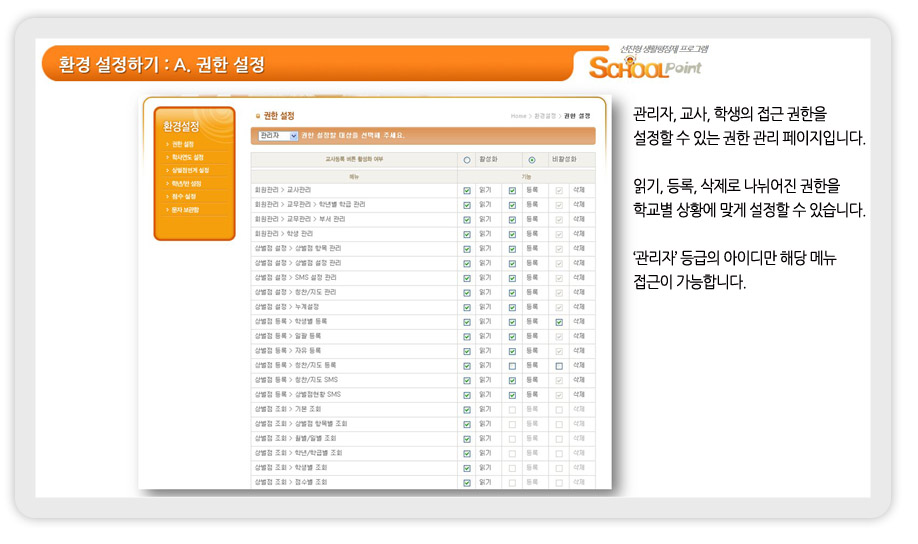Uncheck 삭제 for 상벌점 등록 > 학생별 등록

(x=559, y=322)
